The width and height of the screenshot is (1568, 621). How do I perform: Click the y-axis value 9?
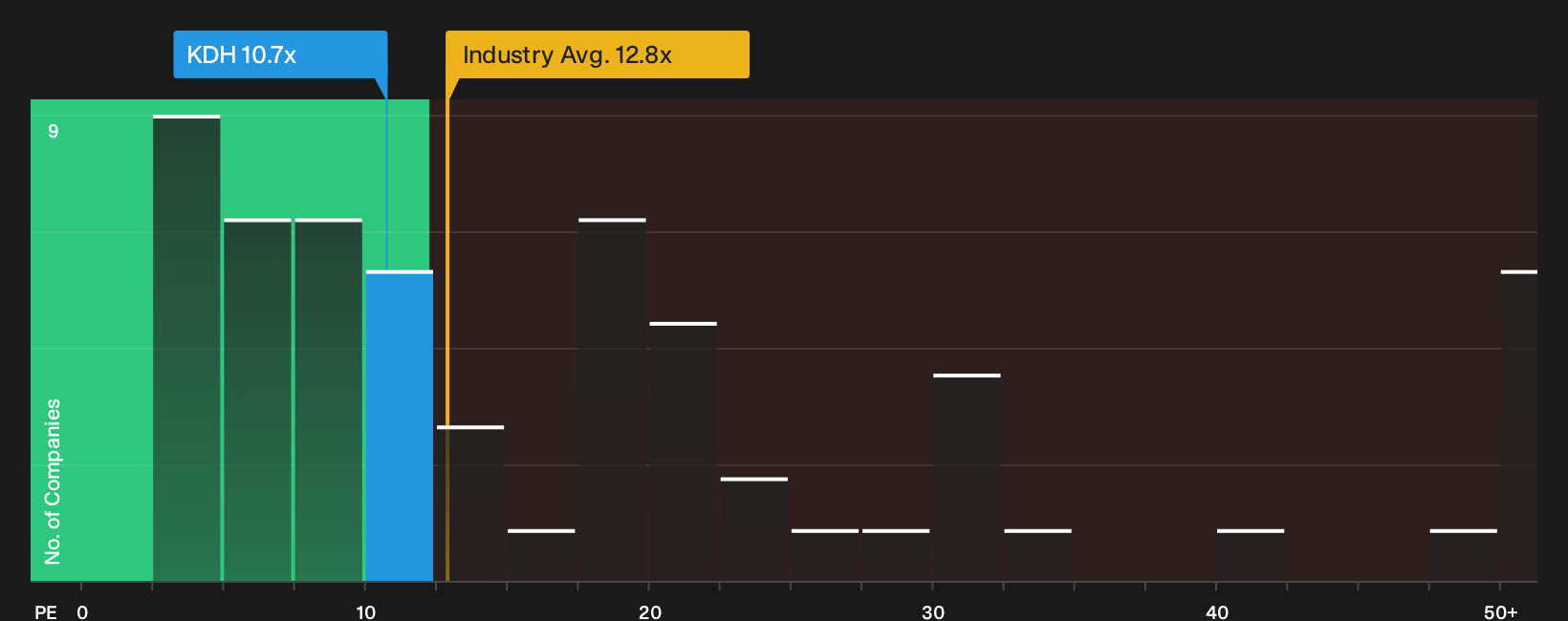(x=54, y=131)
